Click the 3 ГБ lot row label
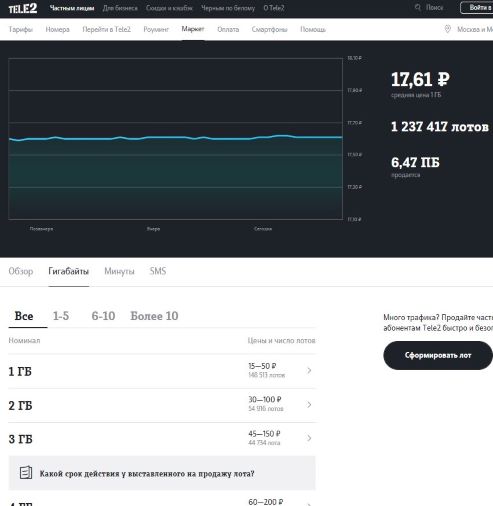This screenshot has height=506, width=493. [x=20, y=439]
